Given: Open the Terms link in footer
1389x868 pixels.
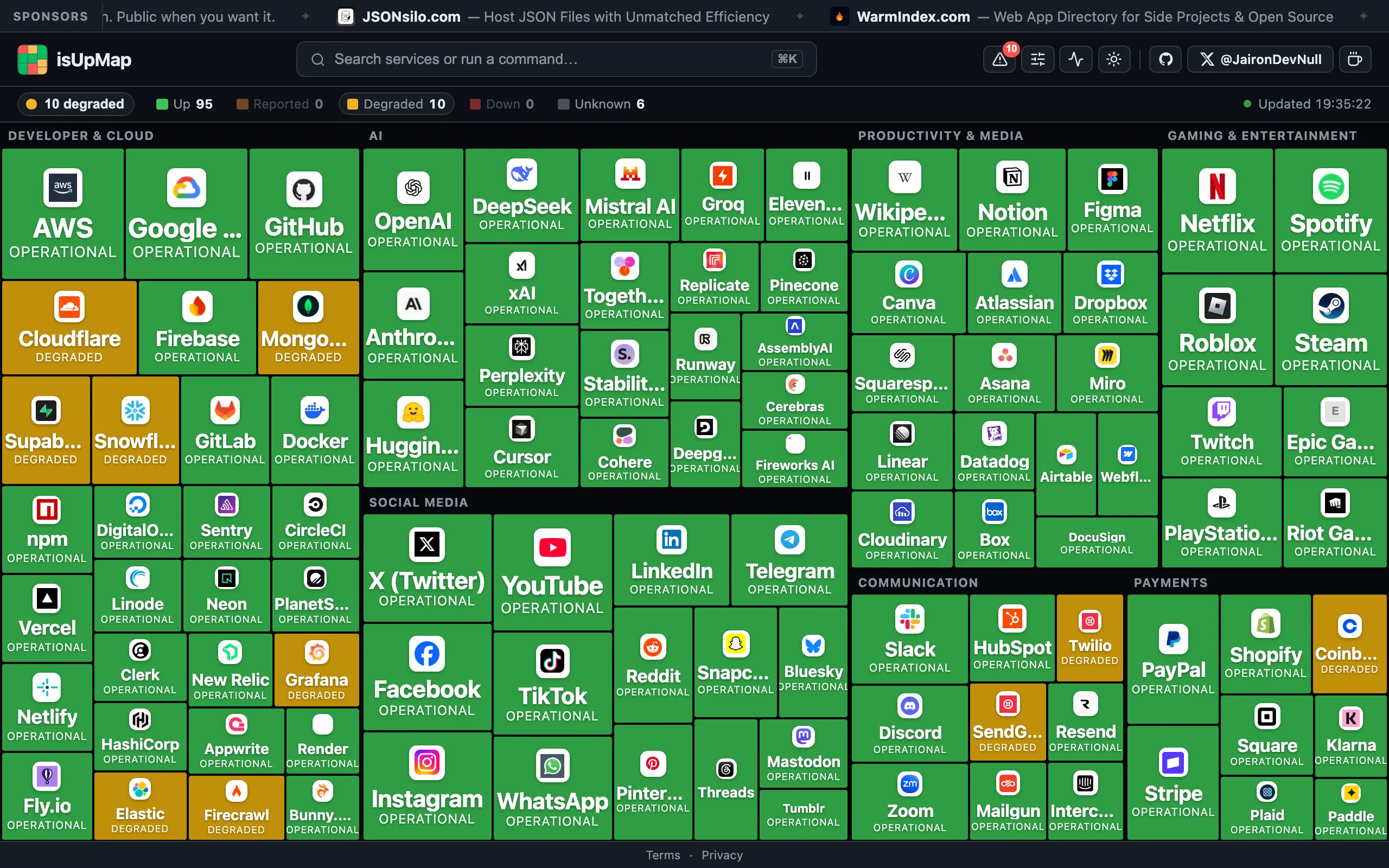Looking at the screenshot, I should click(x=663, y=855).
